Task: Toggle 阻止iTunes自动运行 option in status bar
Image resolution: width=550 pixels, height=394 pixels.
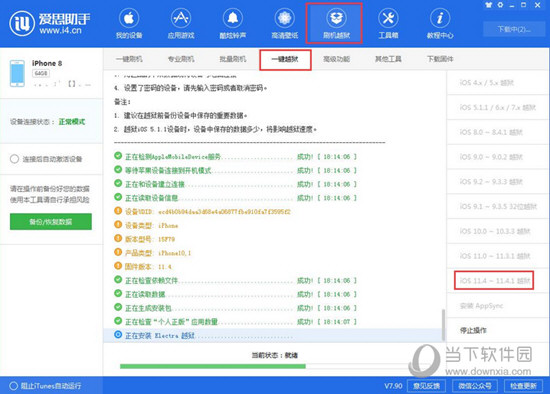Action: point(13,386)
